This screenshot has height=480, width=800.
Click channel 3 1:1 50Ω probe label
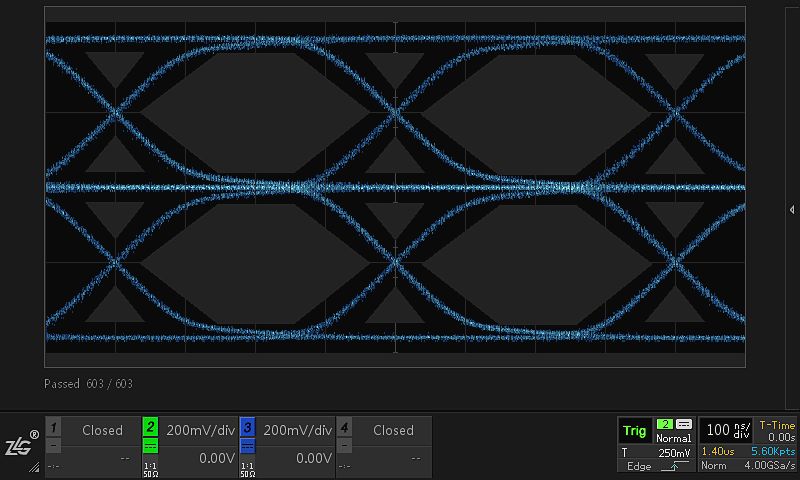point(247,470)
